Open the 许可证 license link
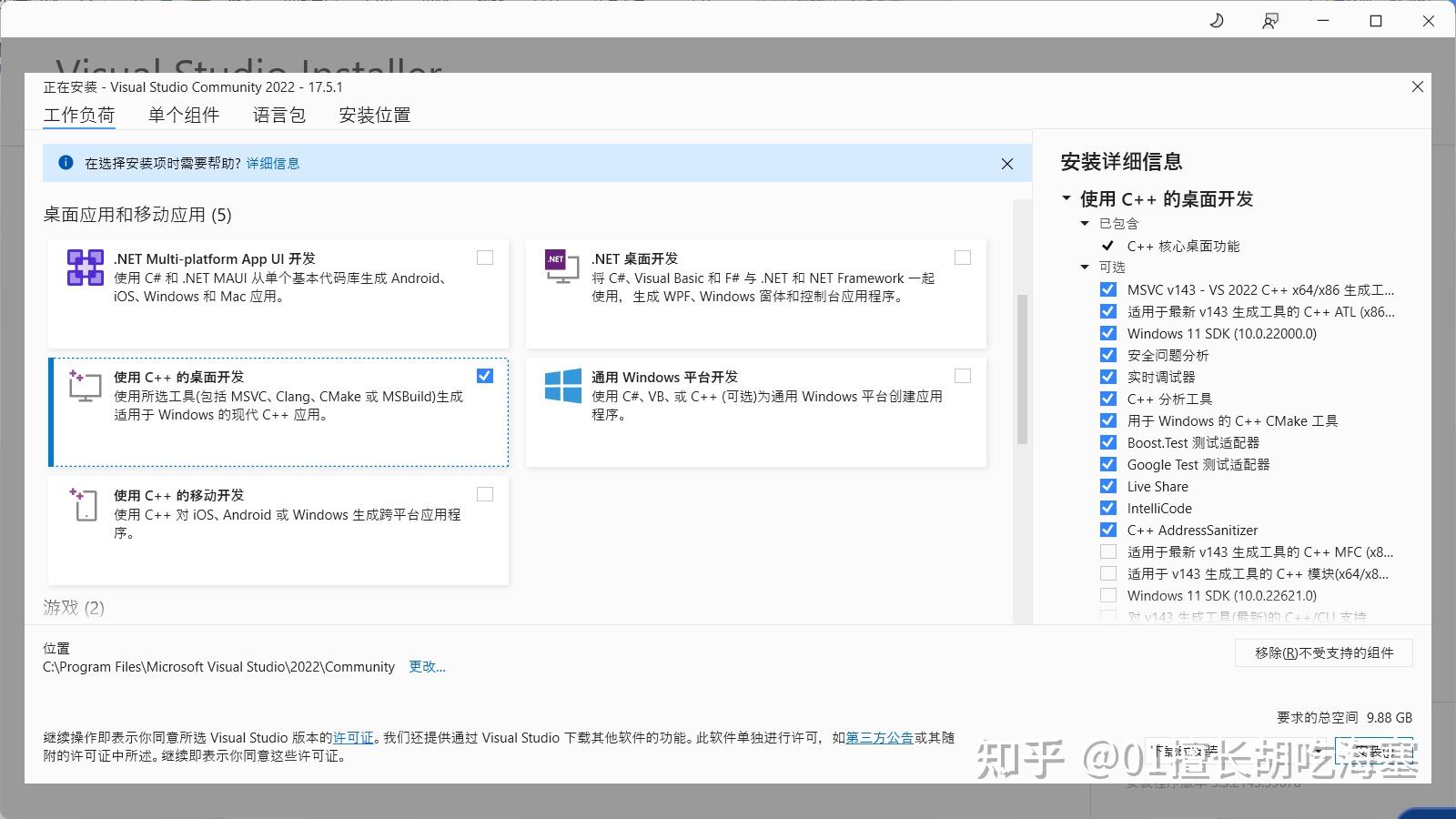1456x819 pixels. pyautogui.click(x=353, y=738)
